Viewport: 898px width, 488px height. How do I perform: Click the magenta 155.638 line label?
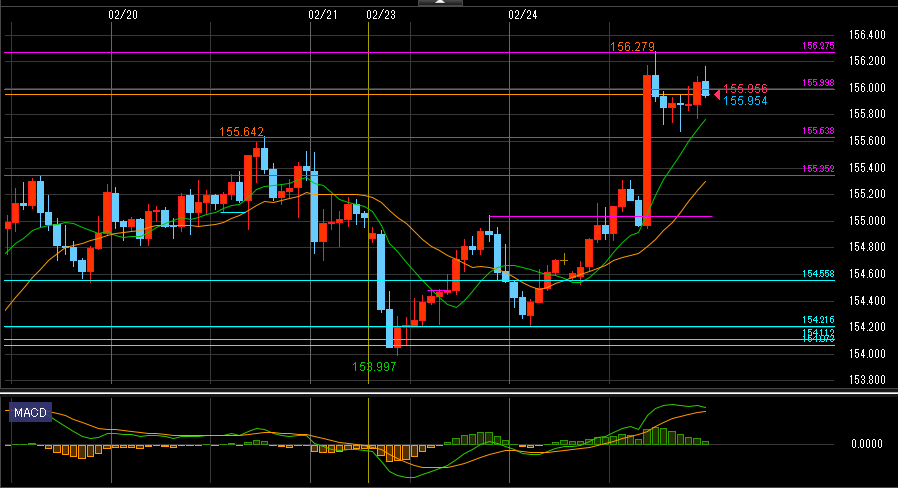click(x=818, y=131)
